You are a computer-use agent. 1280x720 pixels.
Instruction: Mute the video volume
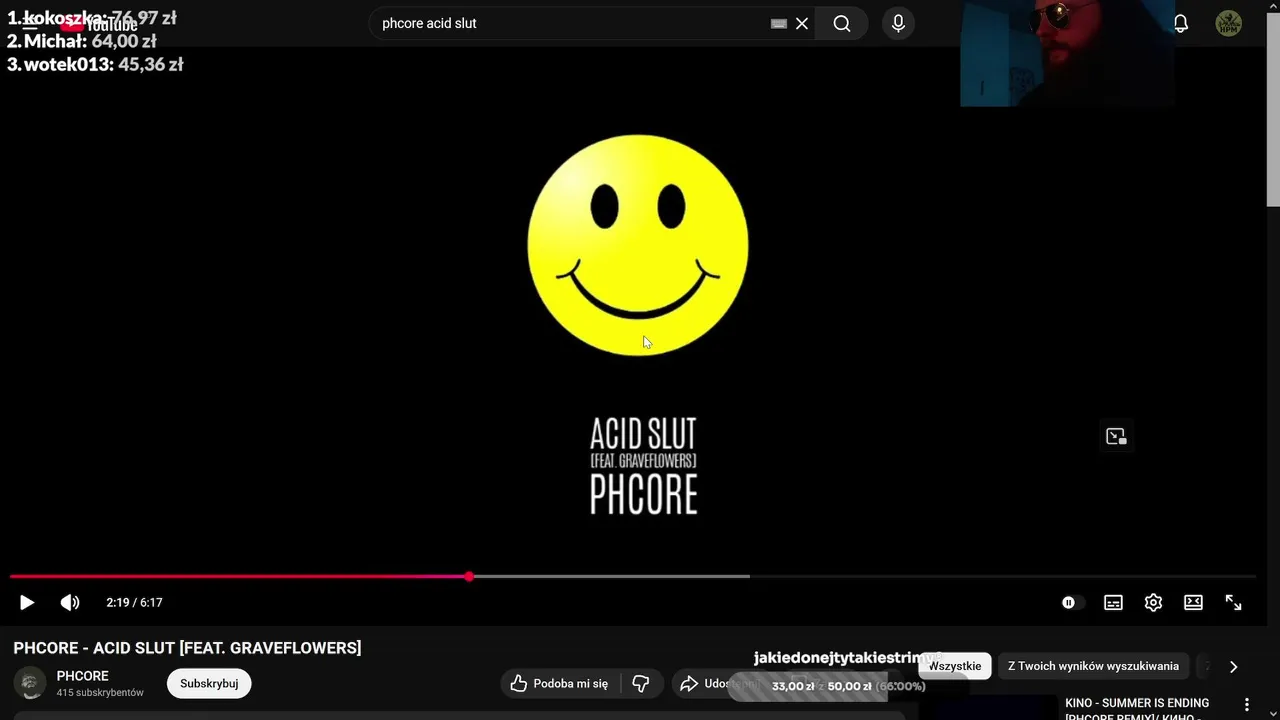click(70, 602)
